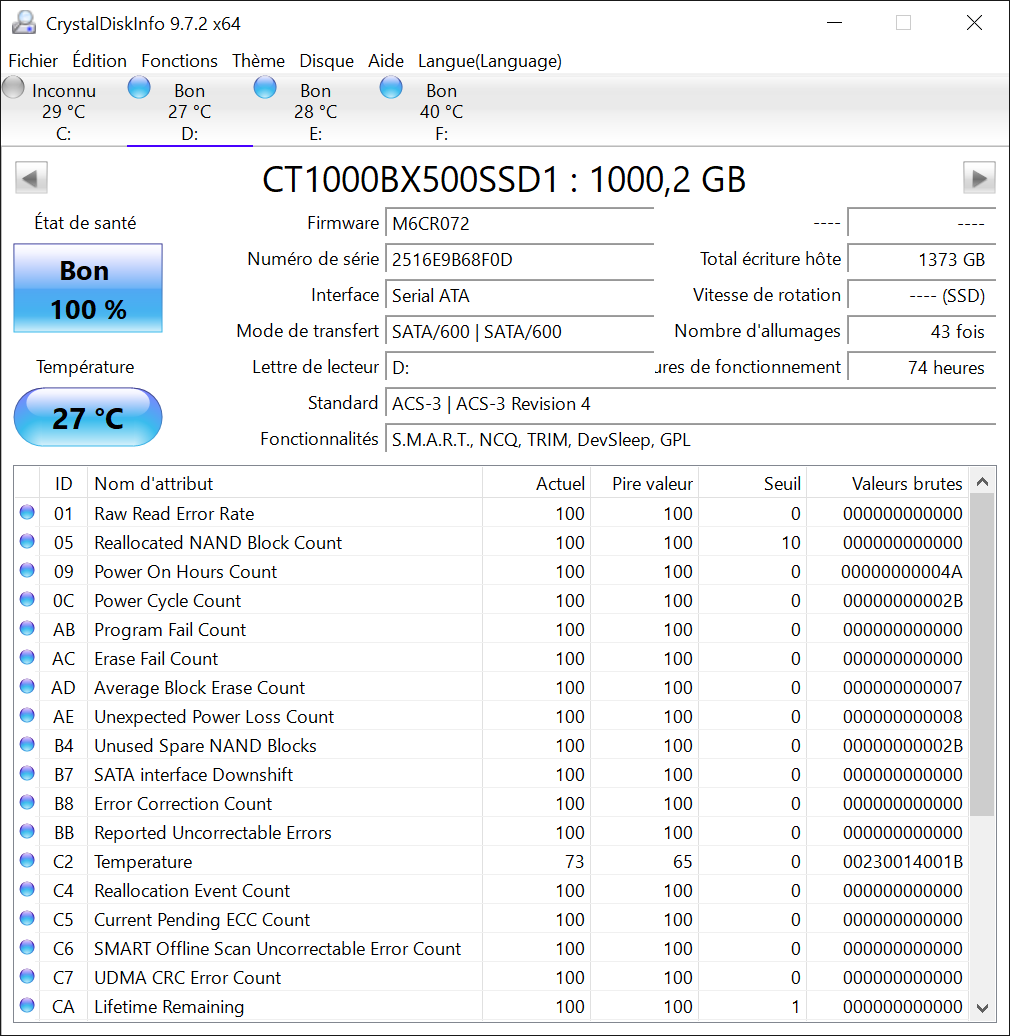This screenshot has height=1036, width=1010.
Task: Click the Nom d'attribut column header
Action: pyautogui.click(x=285, y=483)
